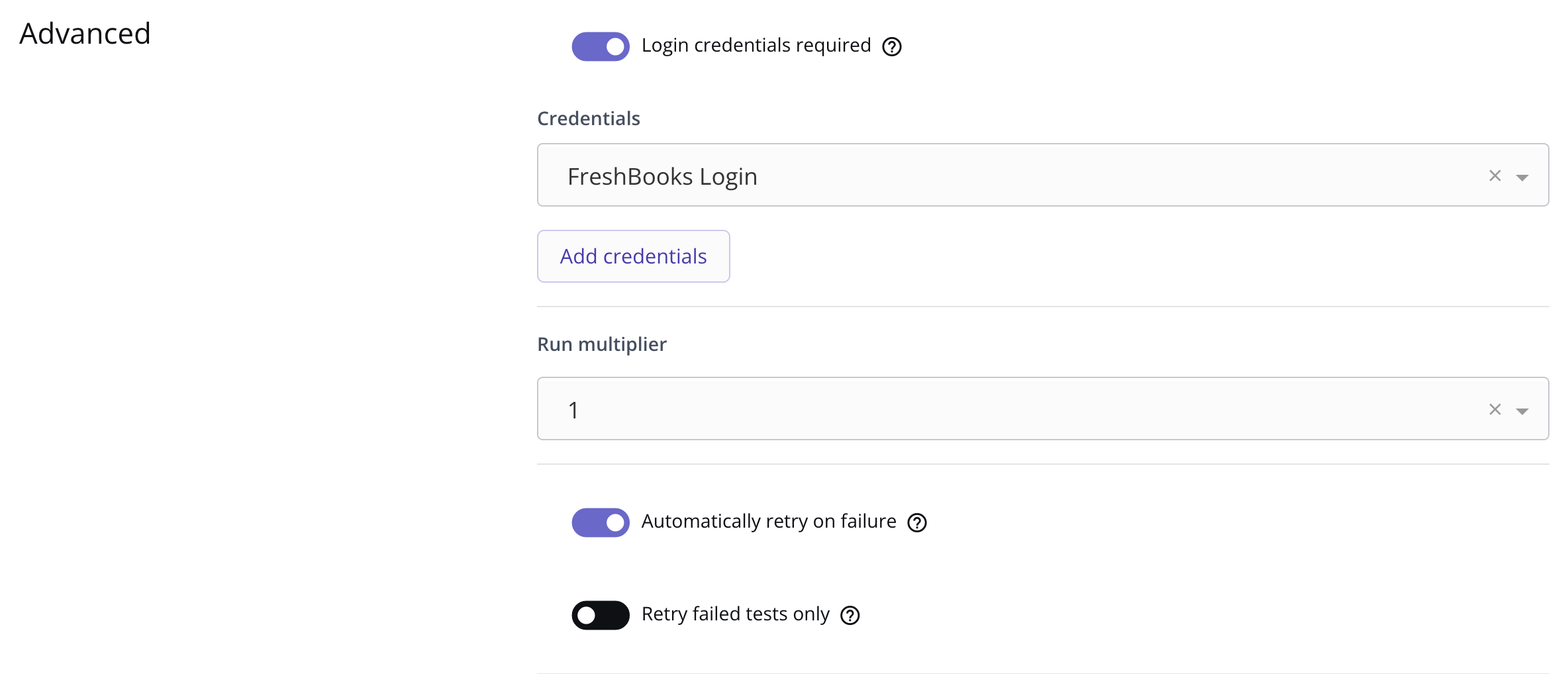The width and height of the screenshot is (1568, 674).
Task: Click the Login credentials required label text
Action: click(x=756, y=45)
